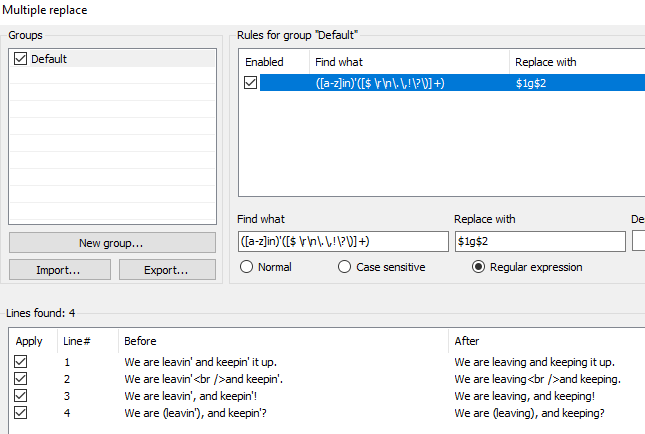Disable the enabled checkbox for the rule

[250, 83]
